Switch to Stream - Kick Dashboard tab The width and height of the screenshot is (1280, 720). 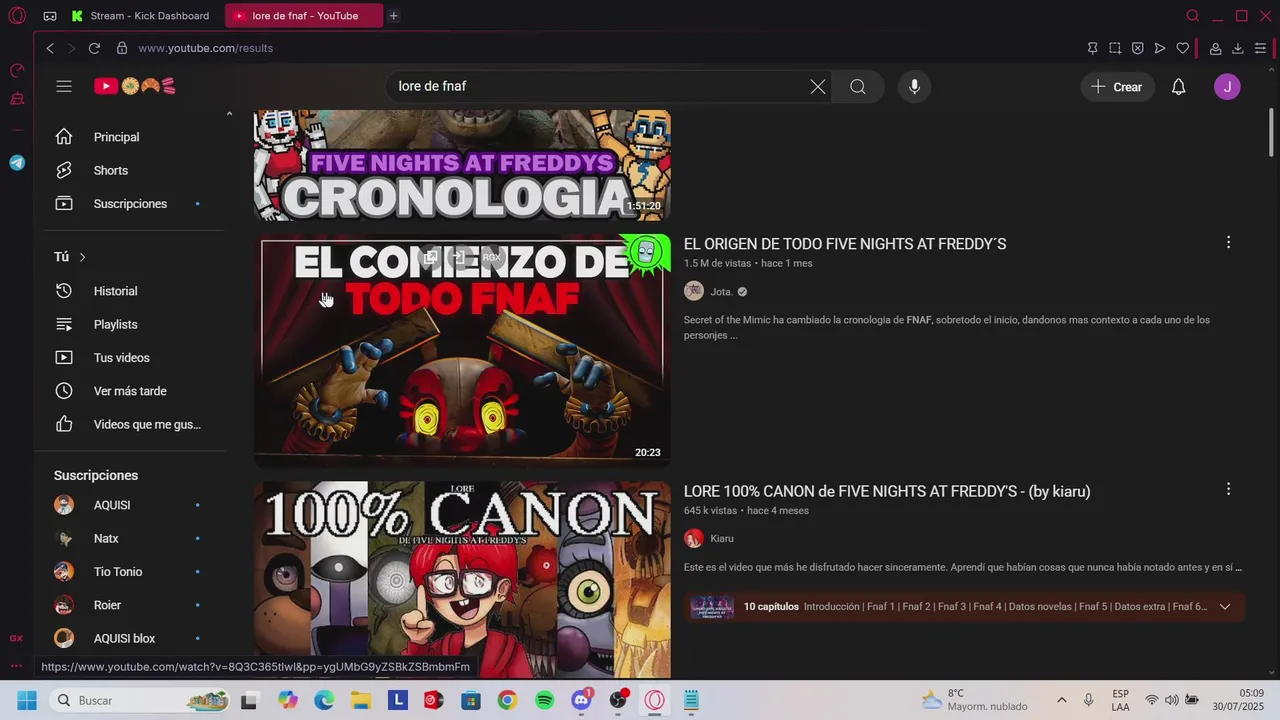[143, 16]
